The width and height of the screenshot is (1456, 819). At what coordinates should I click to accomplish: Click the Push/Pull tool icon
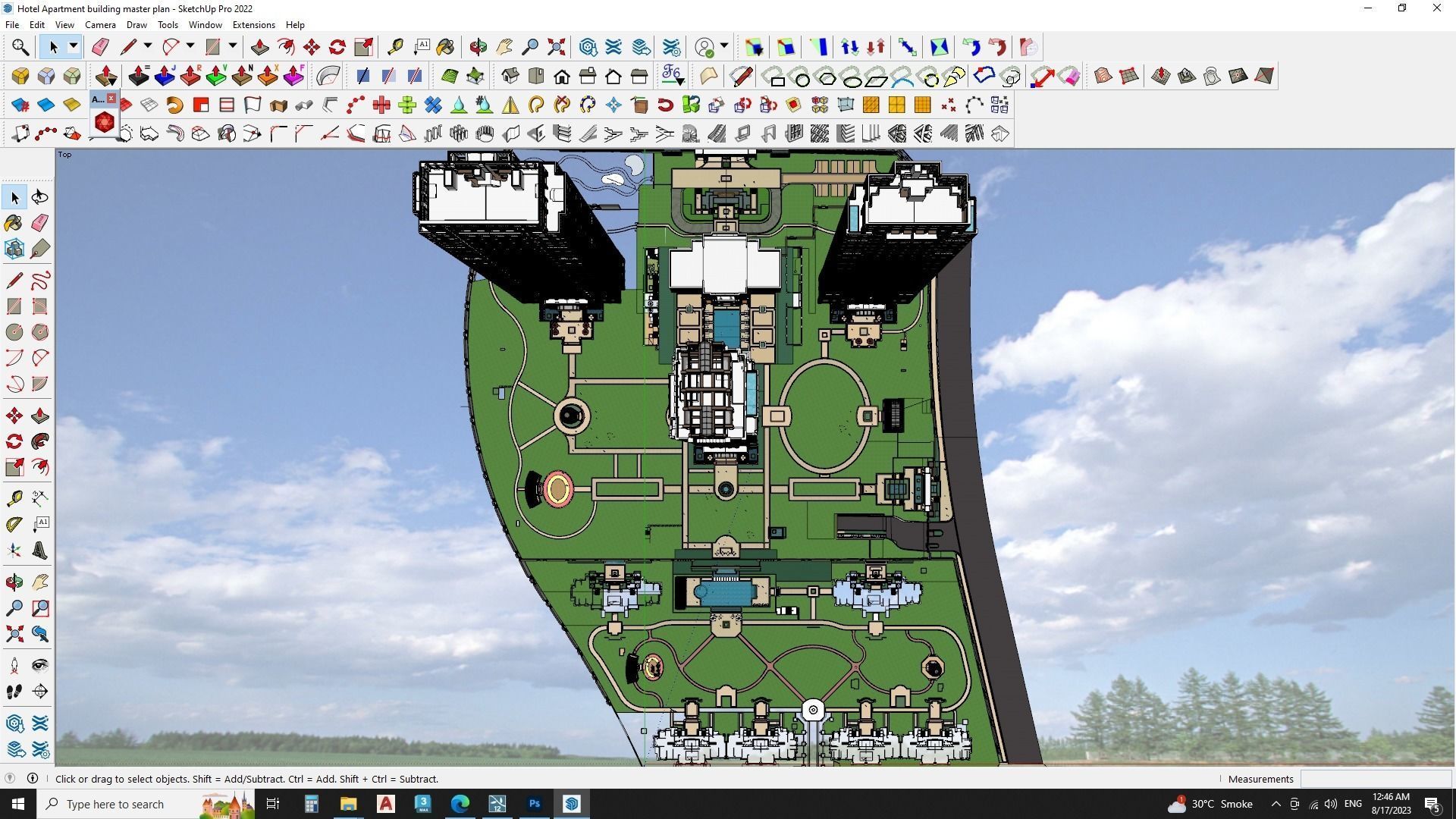(260, 47)
